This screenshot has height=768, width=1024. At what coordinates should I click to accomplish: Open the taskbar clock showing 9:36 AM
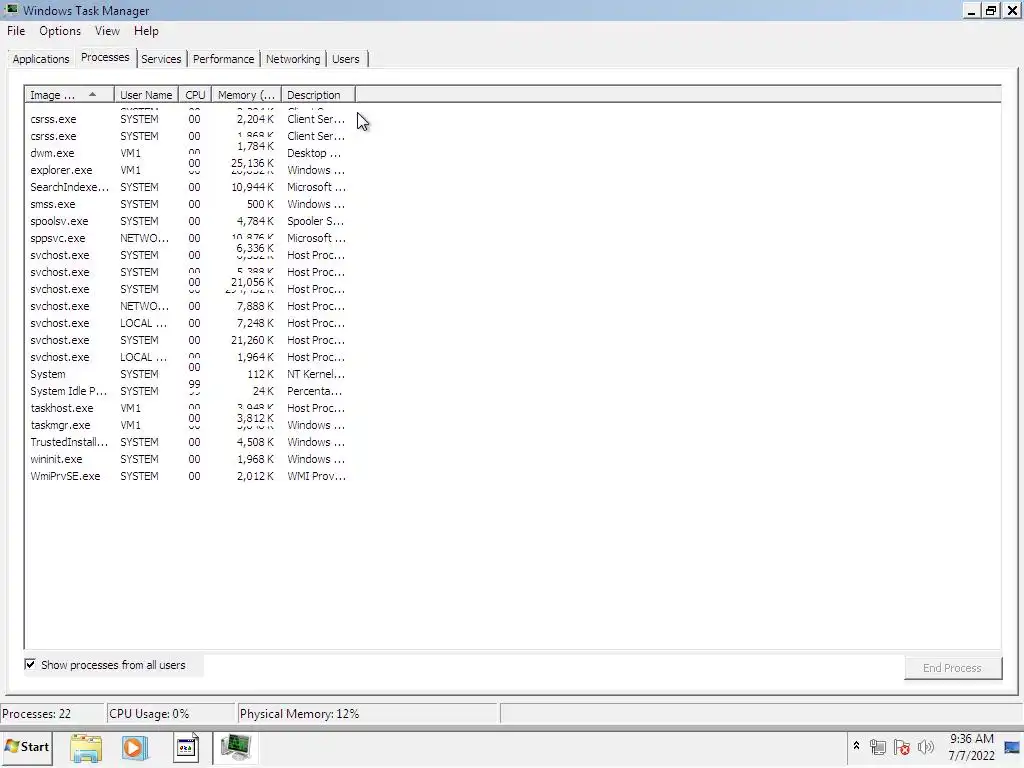tap(971, 747)
